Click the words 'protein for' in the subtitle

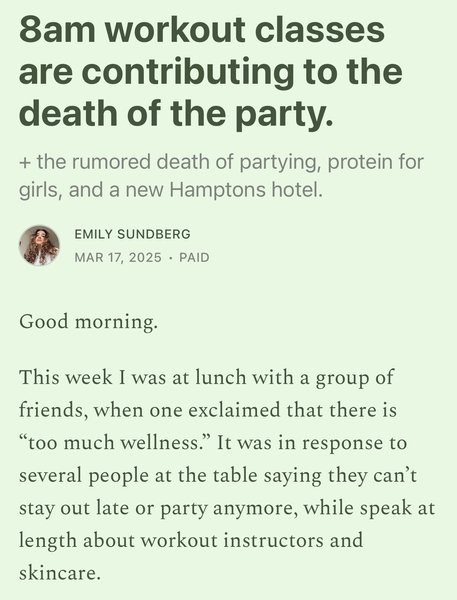click(x=375, y=162)
